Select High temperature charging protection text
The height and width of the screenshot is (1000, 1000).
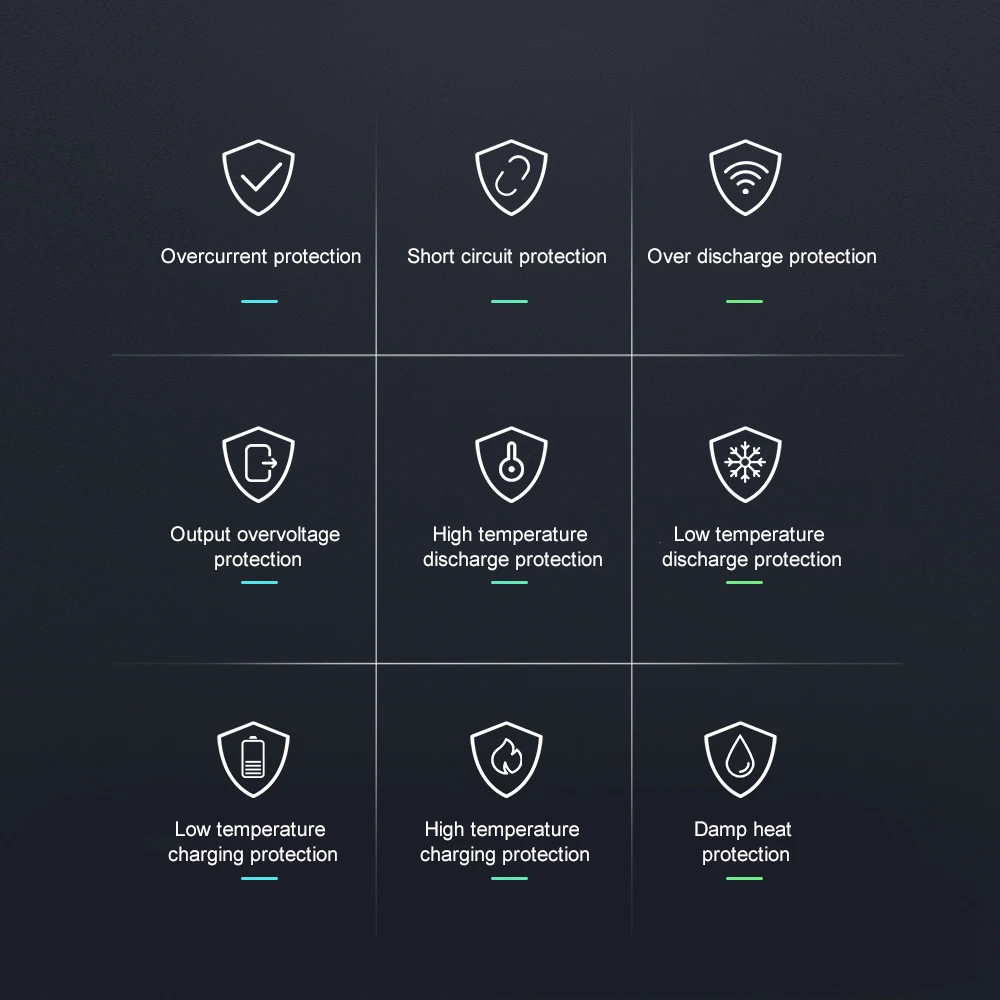(x=504, y=842)
